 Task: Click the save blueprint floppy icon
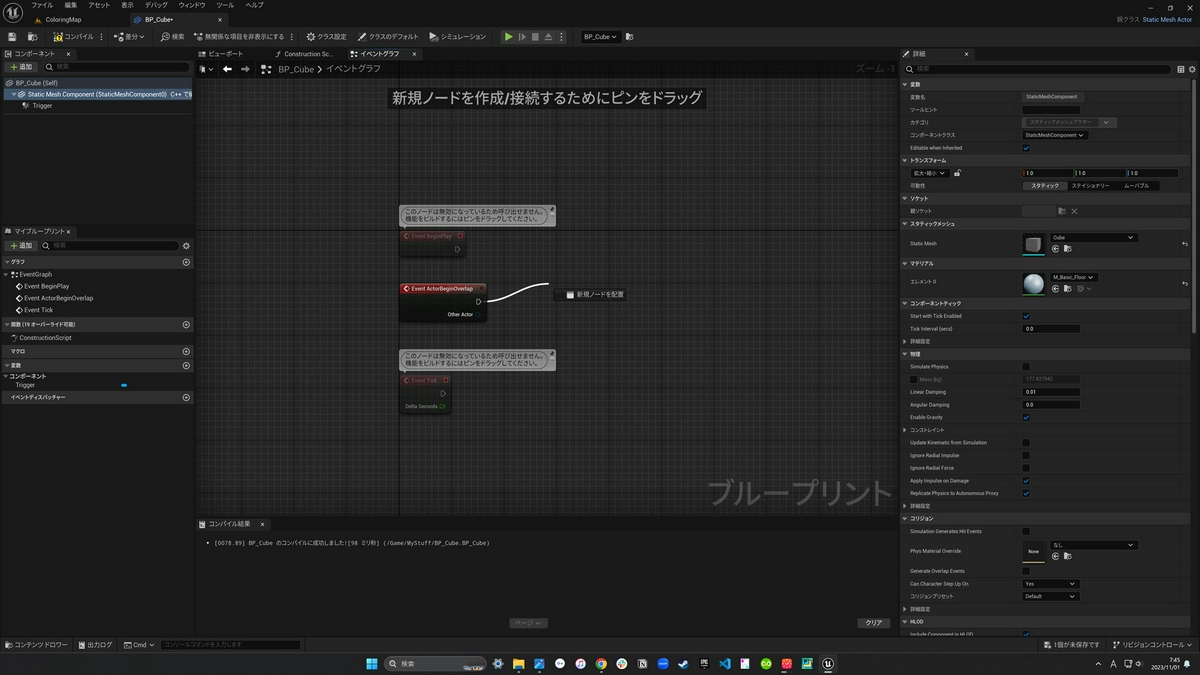pos(12,37)
